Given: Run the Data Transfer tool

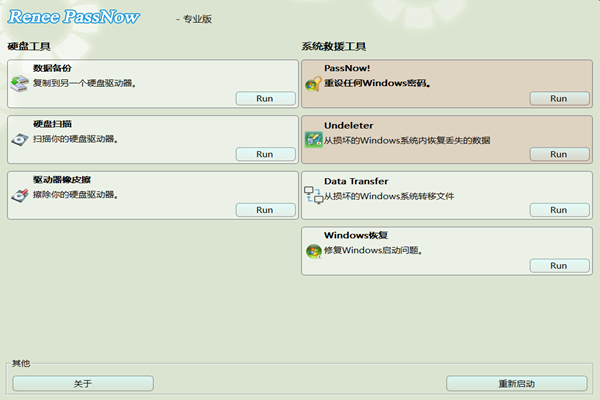Looking at the screenshot, I should point(559,210).
